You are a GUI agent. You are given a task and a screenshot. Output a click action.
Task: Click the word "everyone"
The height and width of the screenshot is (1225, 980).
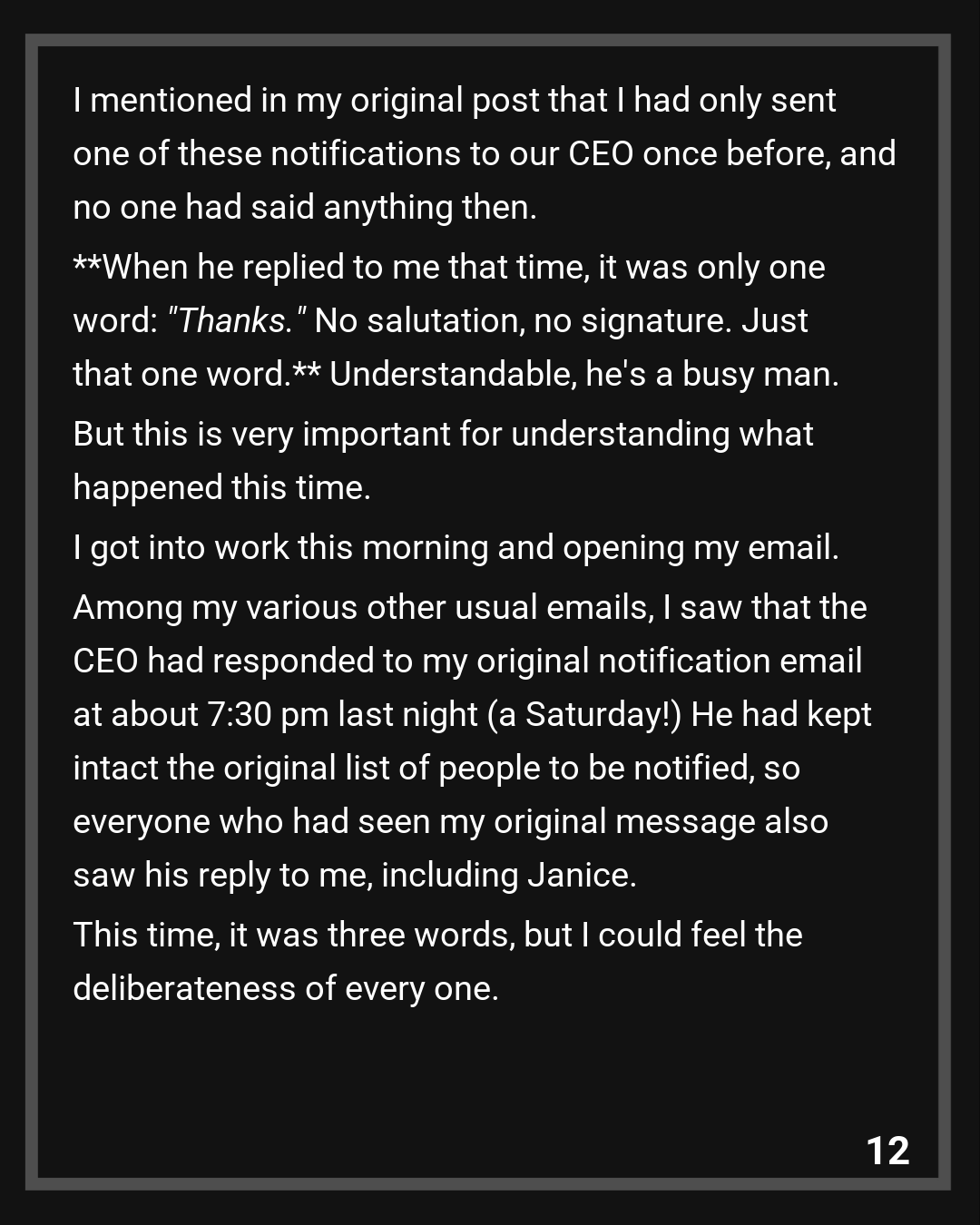pos(141,821)
